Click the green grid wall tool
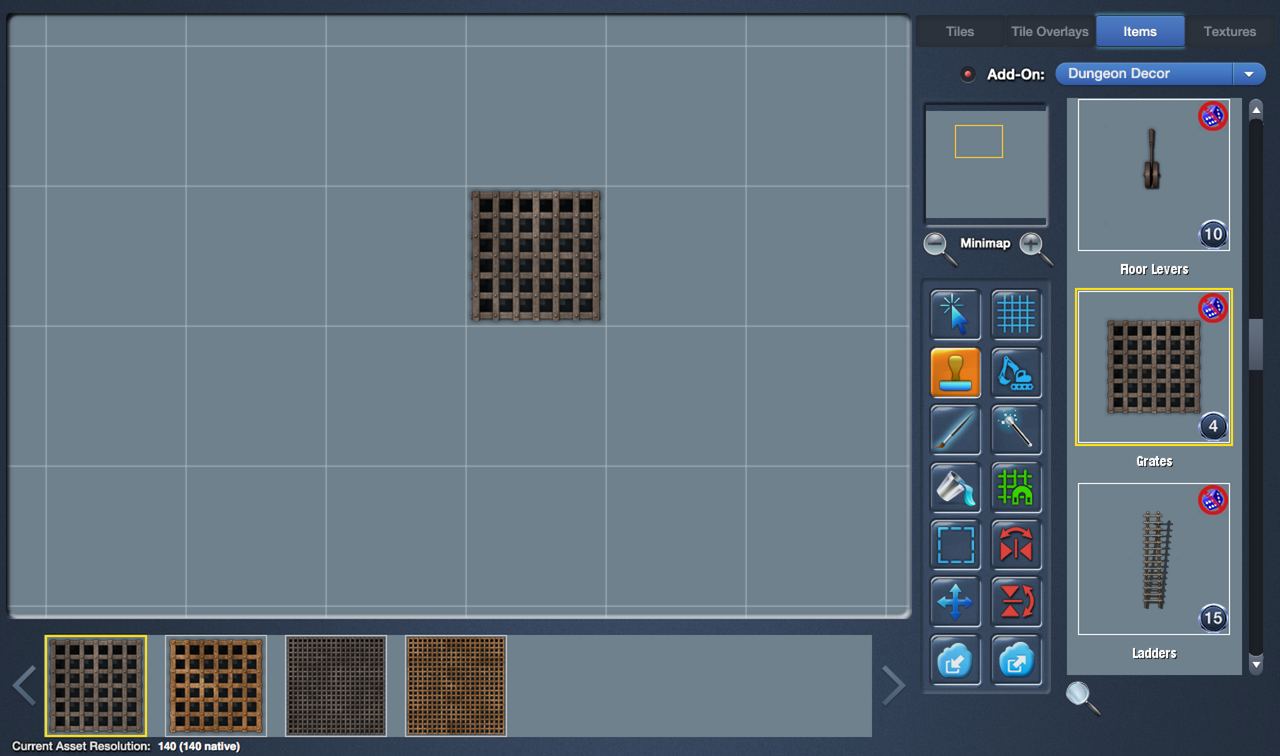The image size is (1280, 756). point(1016,487)
